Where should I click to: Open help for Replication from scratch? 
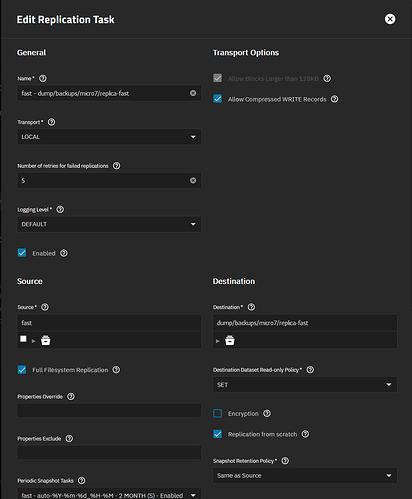305,434
